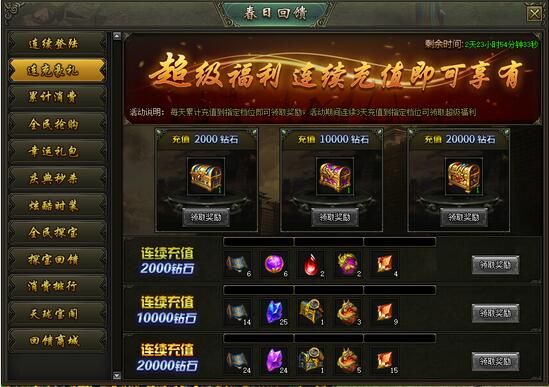
Task: Select the purple orb reward in 2000钻石 row
Action: point(274,264)
